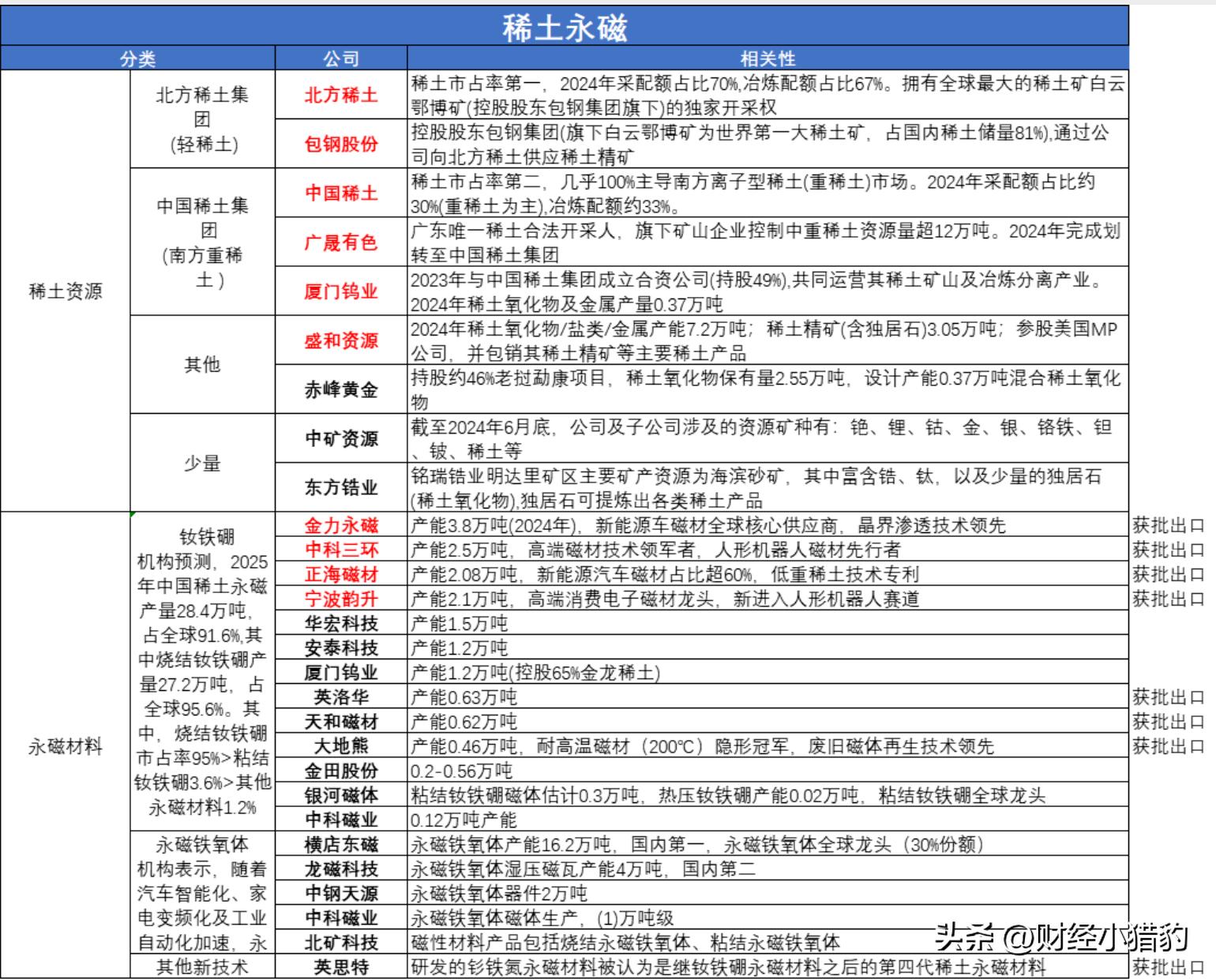
Task: Click the 北矿科技 company cell
Action: pos(341,942)
